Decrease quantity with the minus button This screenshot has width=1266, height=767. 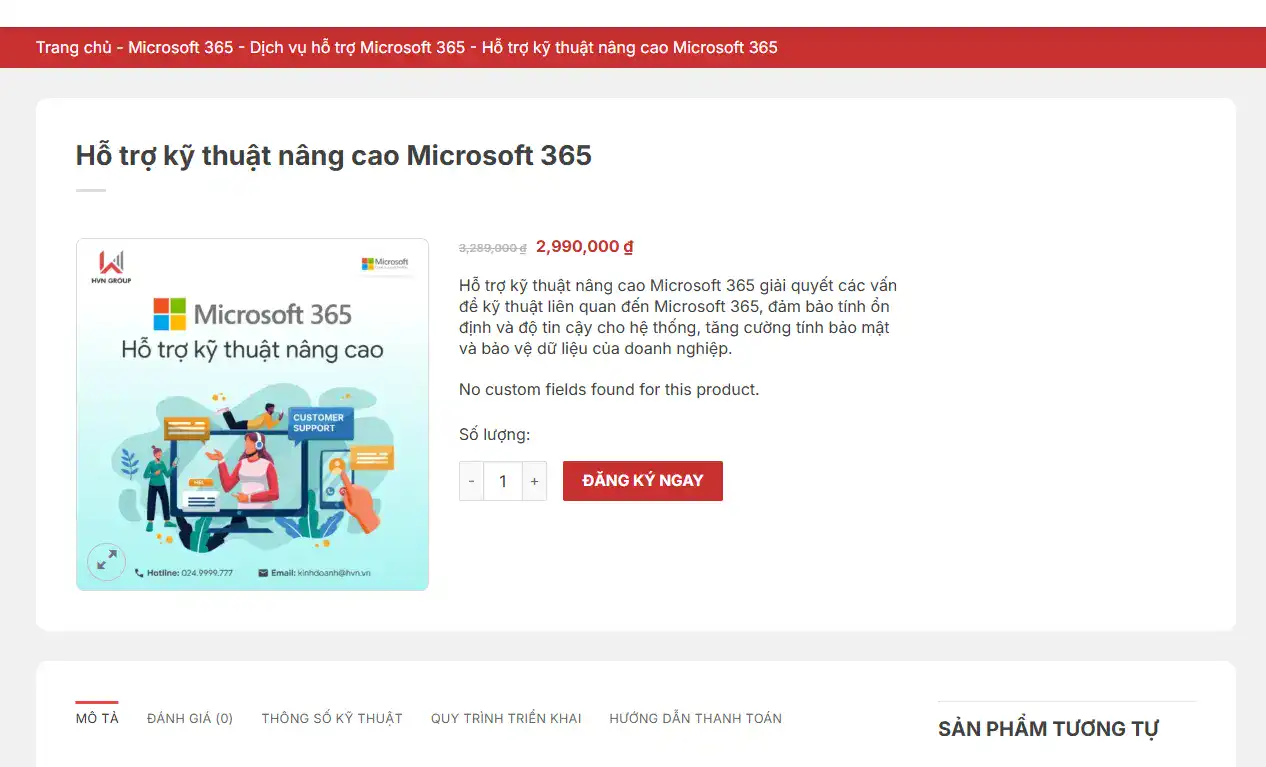coord(471,481)
